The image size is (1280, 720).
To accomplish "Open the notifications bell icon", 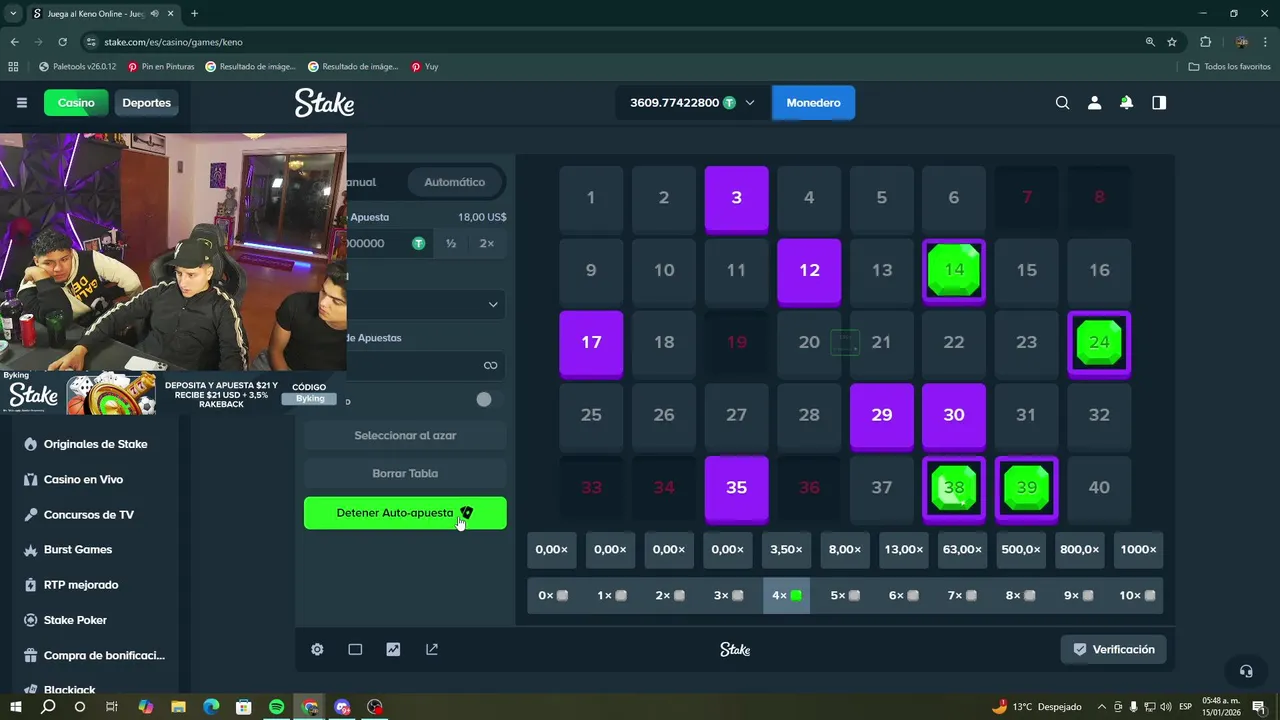I will pyautogui.click(x=1126, y=103).
